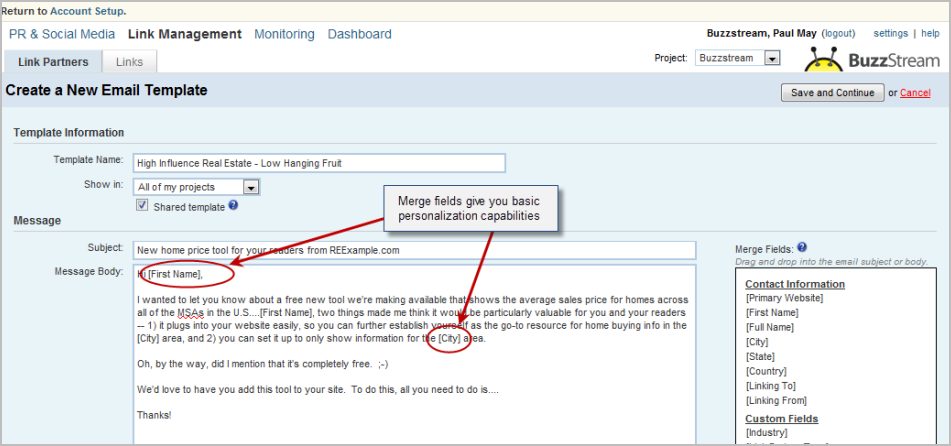
Task: Click the Account Setup link
Action: 87,11
